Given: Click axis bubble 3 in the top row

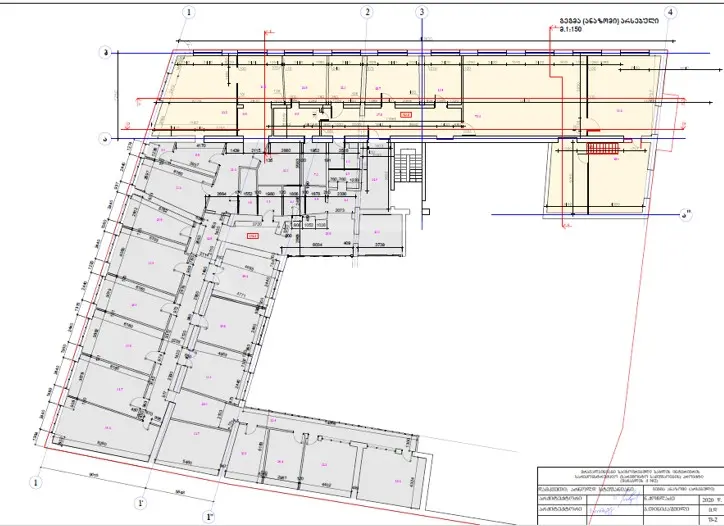Looking at the screenshot, I should click(x=421, y=12).
